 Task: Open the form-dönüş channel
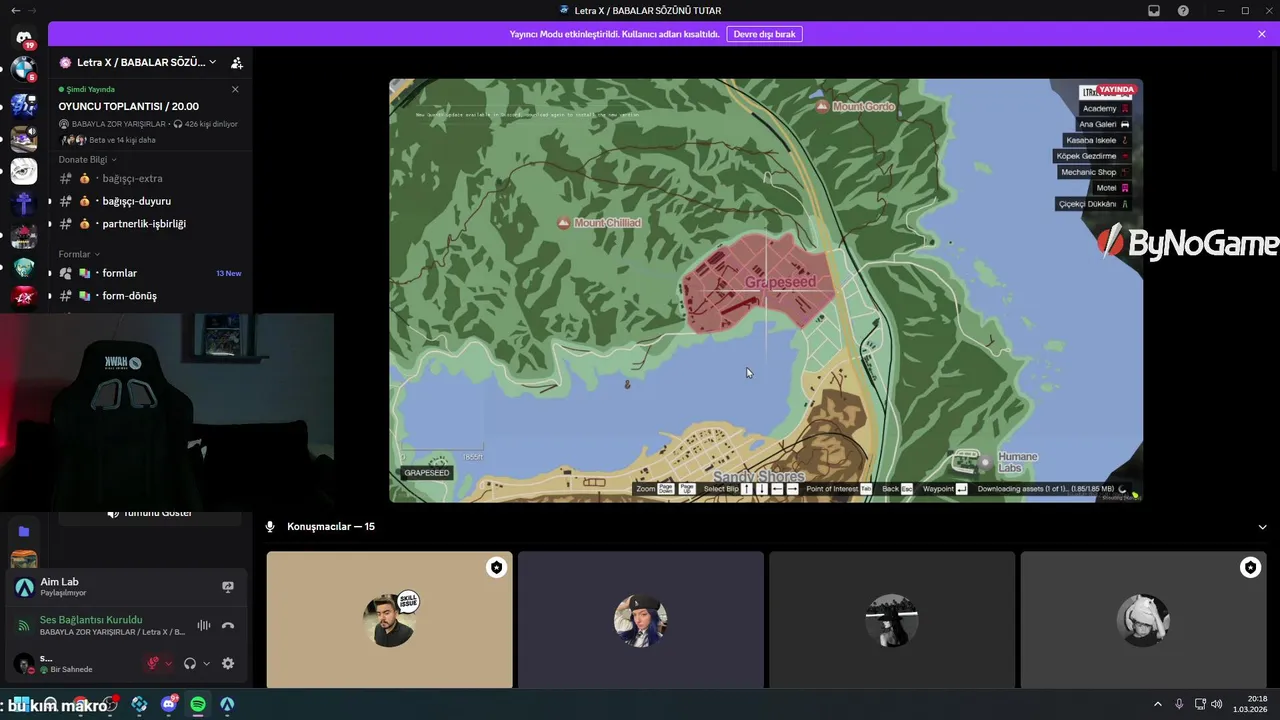pyautogui.click(x=152, y=296)
